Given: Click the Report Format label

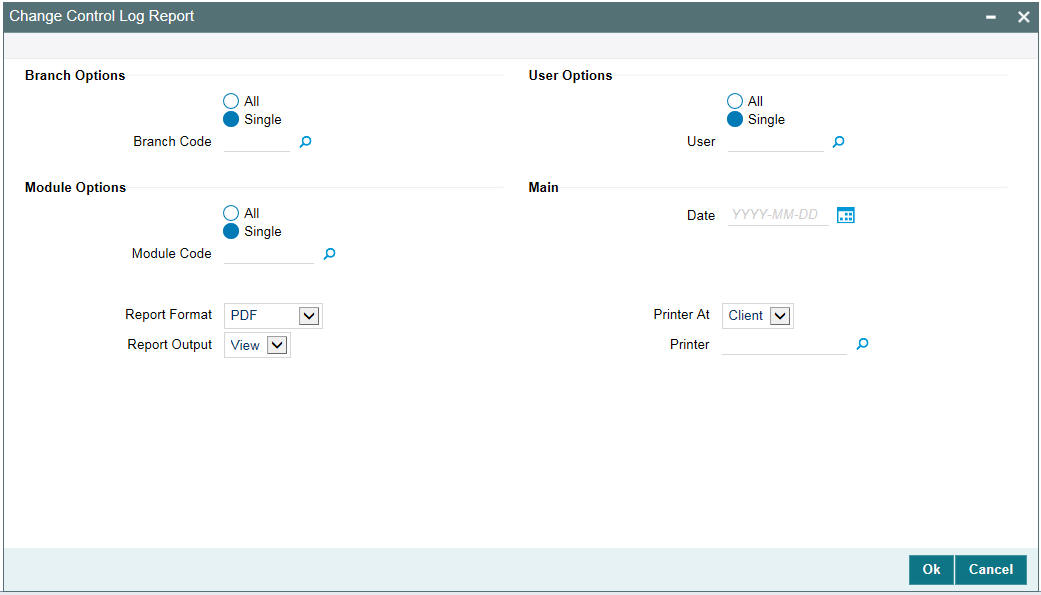Looking at the screenshot, I should [169, 315].
